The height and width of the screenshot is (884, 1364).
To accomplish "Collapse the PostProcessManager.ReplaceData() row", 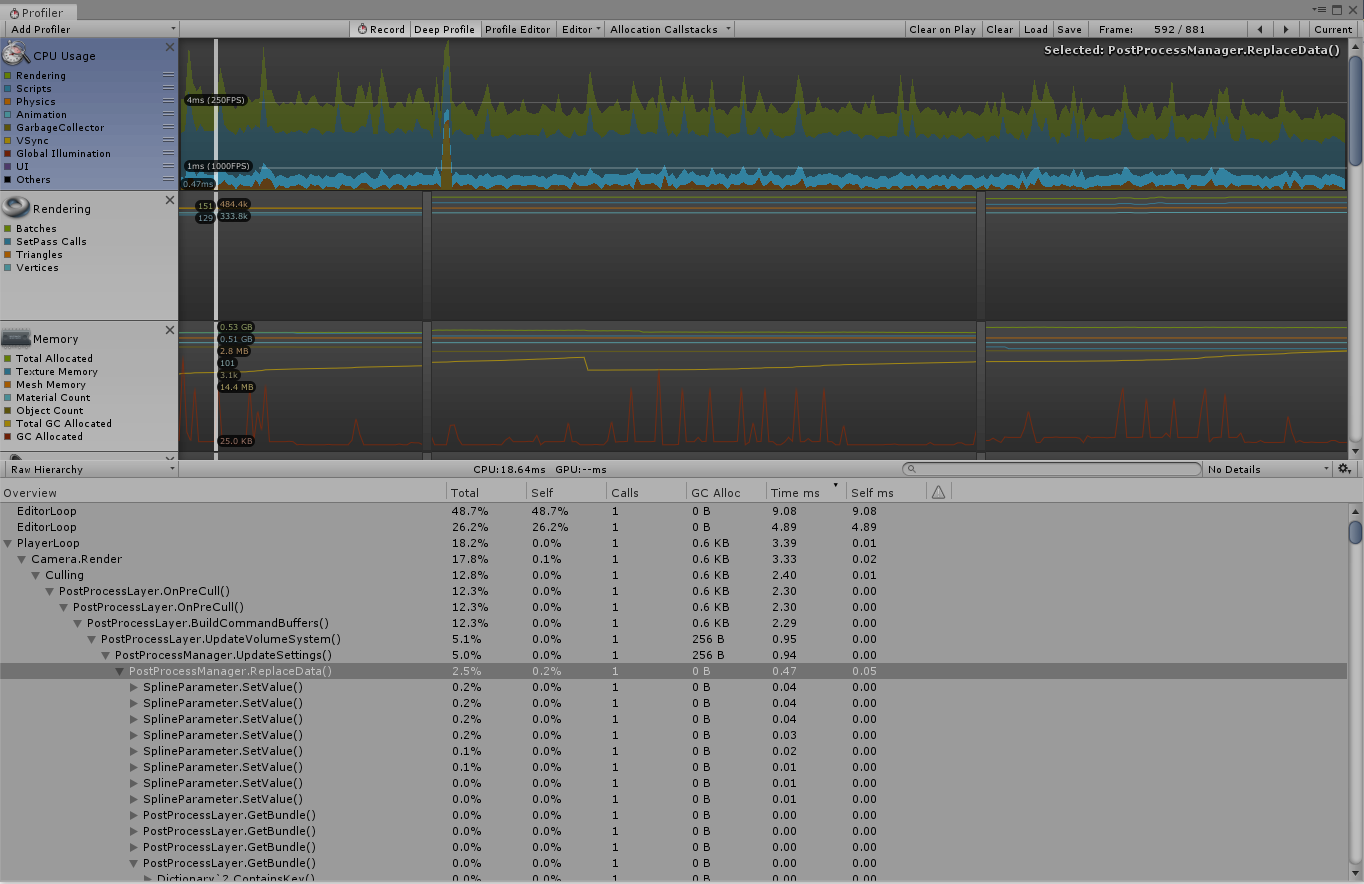I will [x=119, y=671].
